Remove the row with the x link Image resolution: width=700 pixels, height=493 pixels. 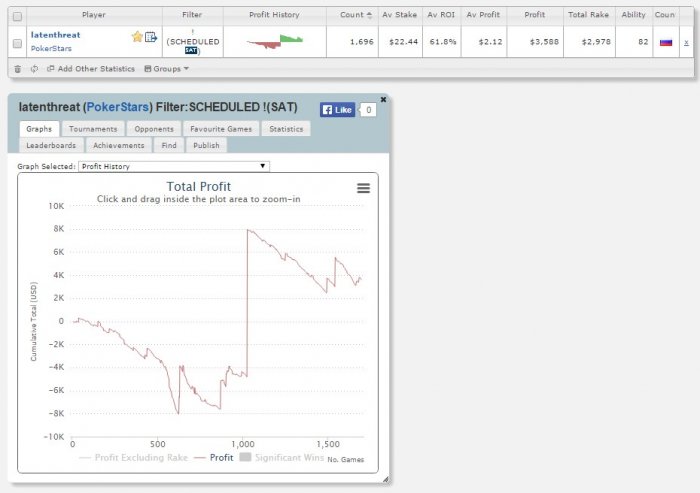tap(686, 43)
